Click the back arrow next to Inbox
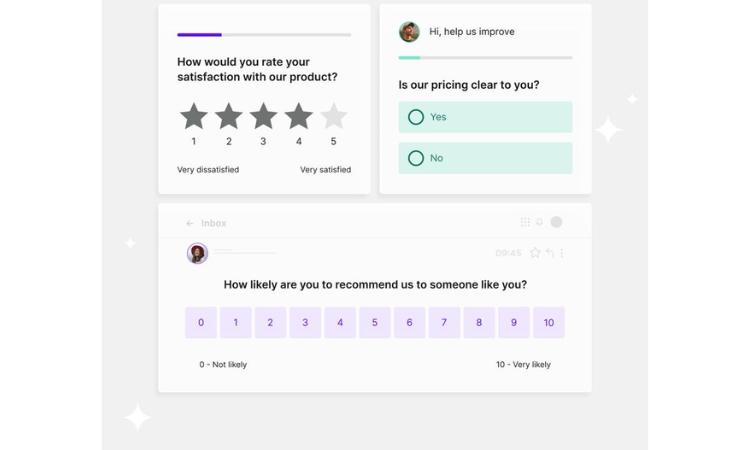Screen dimensions: 750x450 pos(190,223)
